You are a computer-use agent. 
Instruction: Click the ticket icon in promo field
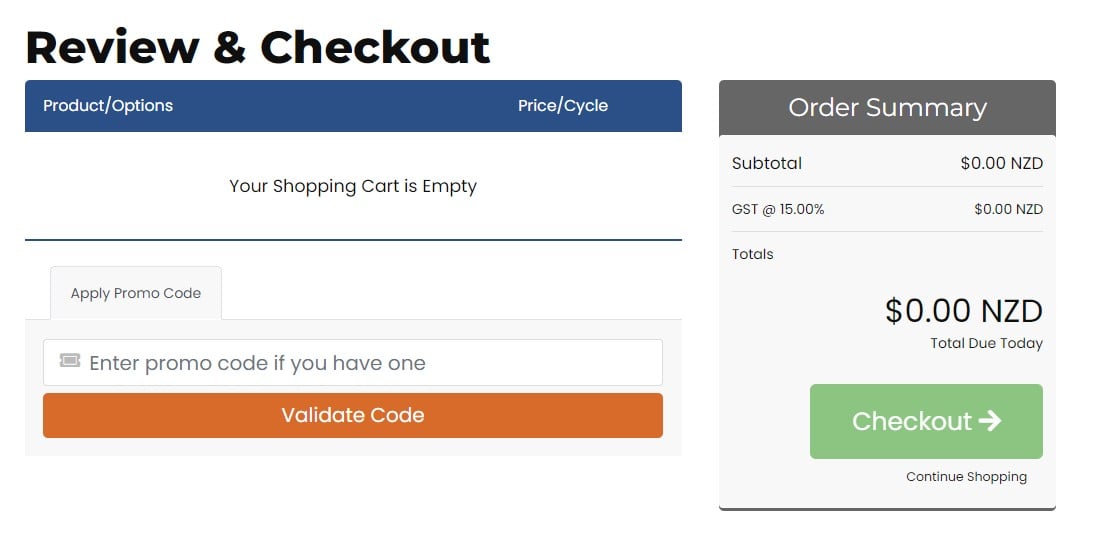click(x=70, y=361)
